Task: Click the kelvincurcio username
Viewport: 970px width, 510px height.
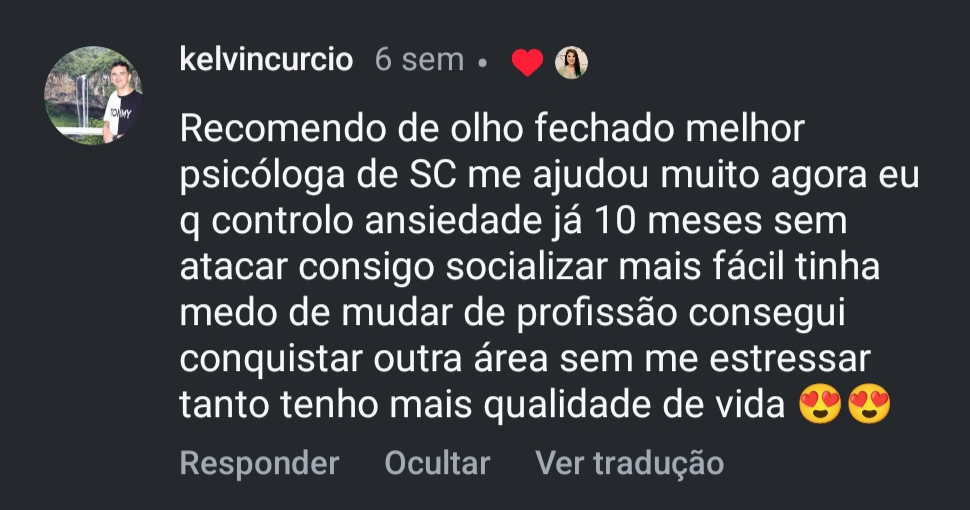Action: tap(266, 60)
